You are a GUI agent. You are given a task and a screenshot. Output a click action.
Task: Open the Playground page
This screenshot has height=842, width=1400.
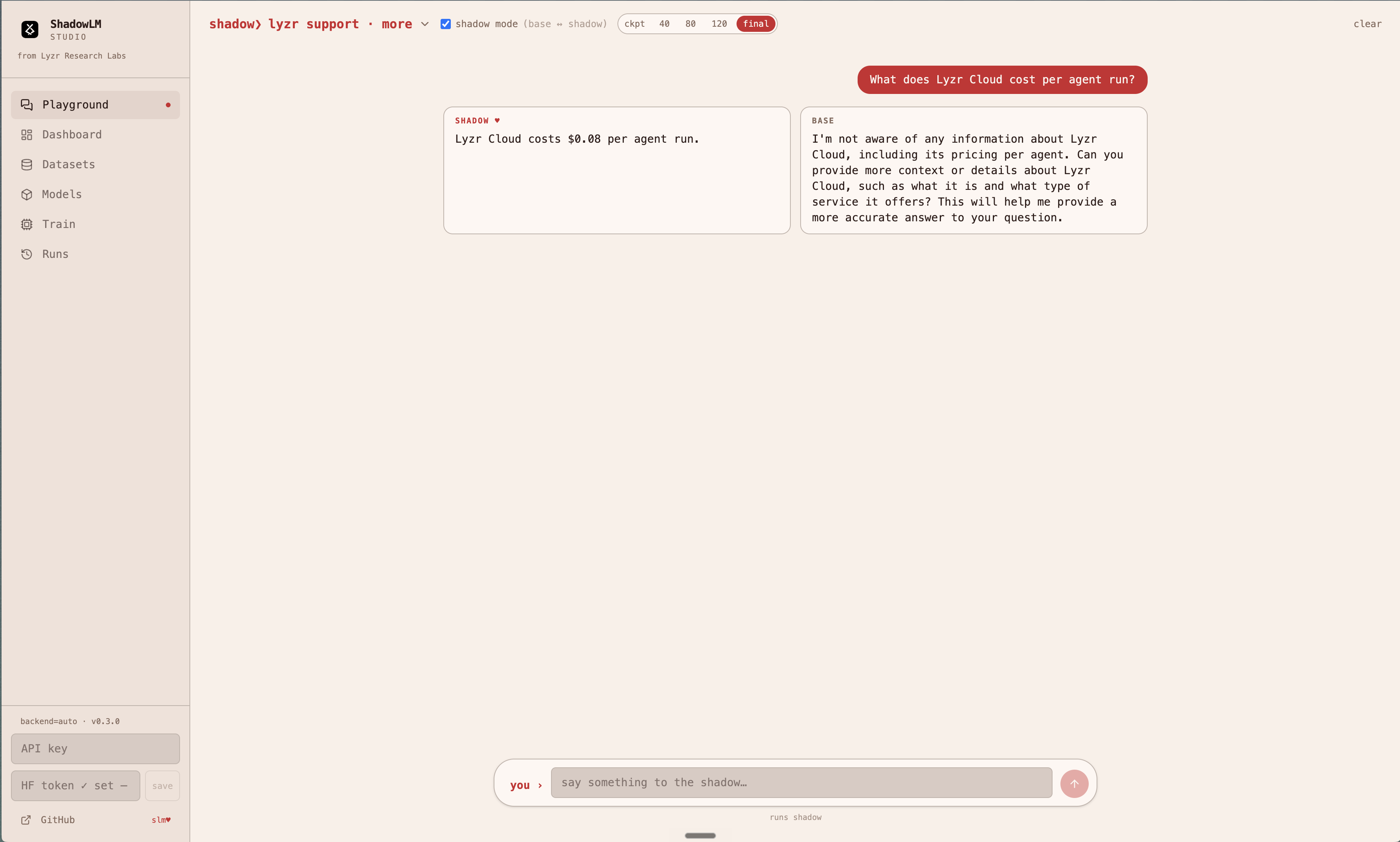pos(95,105)
